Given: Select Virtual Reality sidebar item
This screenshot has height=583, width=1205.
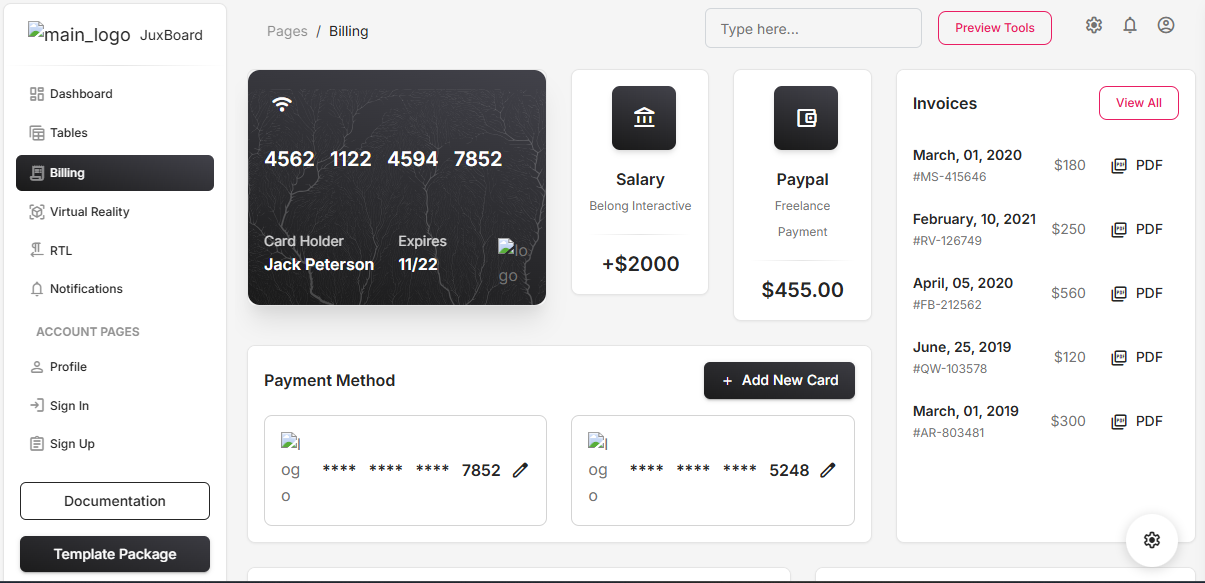Looking at the screenshot, I should [x=89, y=212].
